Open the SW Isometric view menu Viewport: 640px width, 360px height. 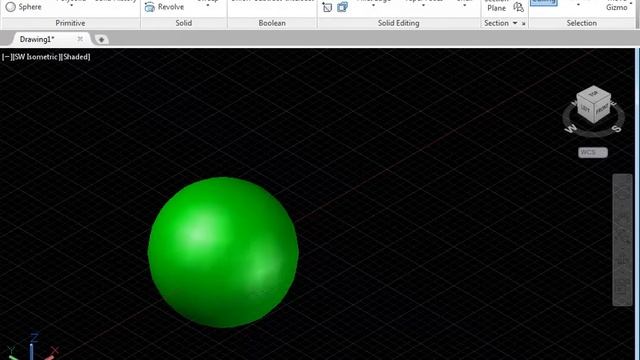pos(36,57)
